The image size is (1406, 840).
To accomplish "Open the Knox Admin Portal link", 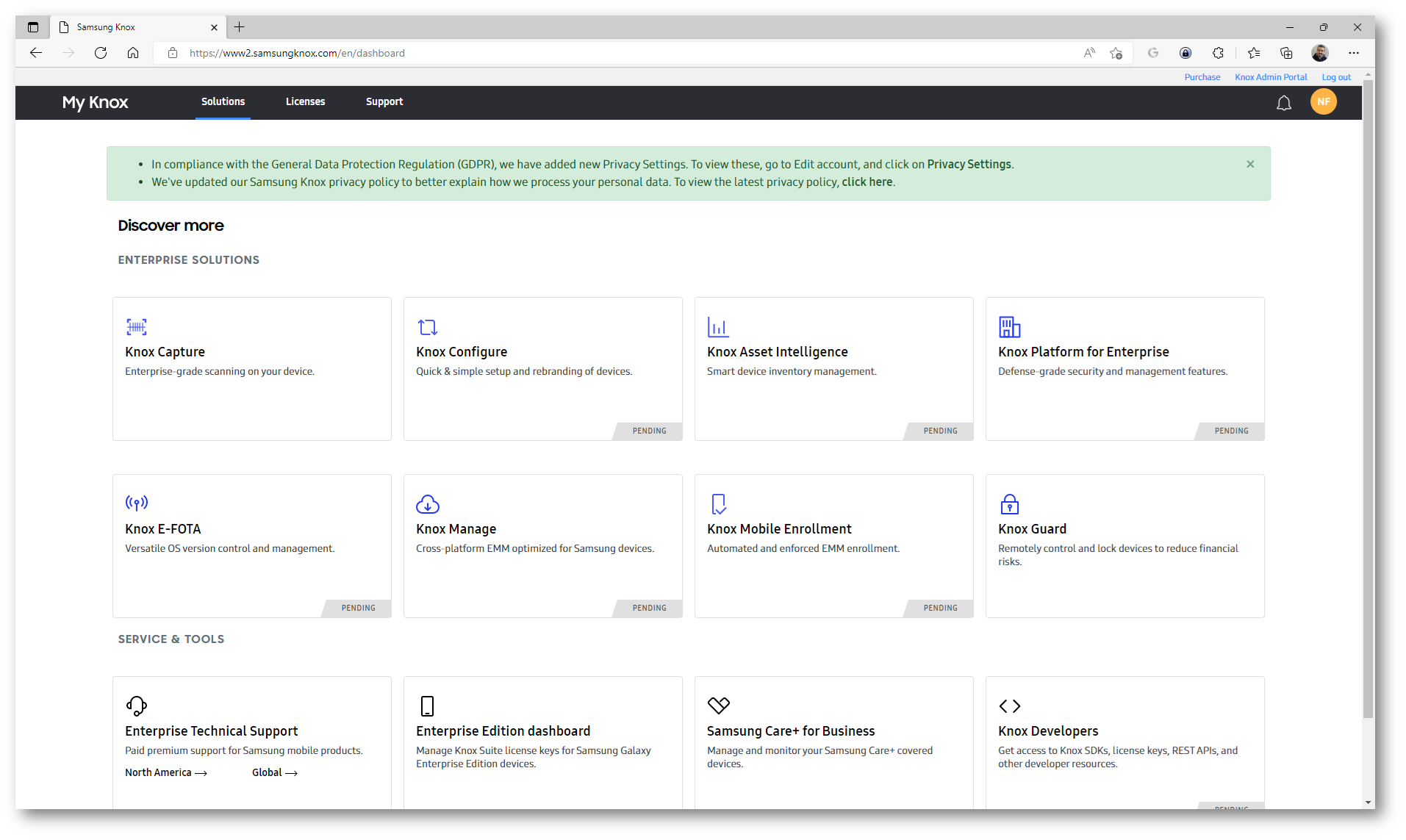I will [x=1271, y=77].
